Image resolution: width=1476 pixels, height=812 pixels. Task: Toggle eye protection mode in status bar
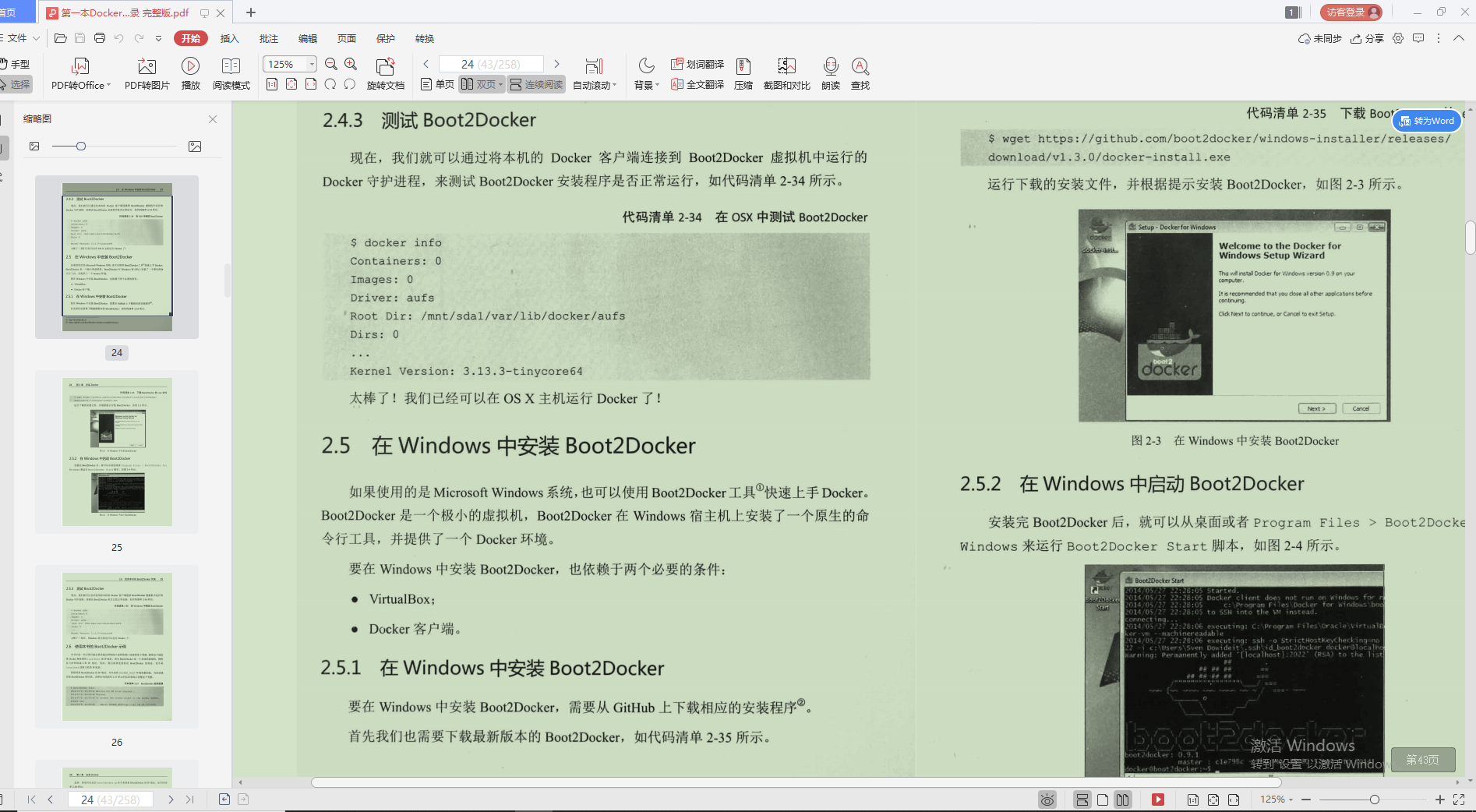click(1047, 800)
